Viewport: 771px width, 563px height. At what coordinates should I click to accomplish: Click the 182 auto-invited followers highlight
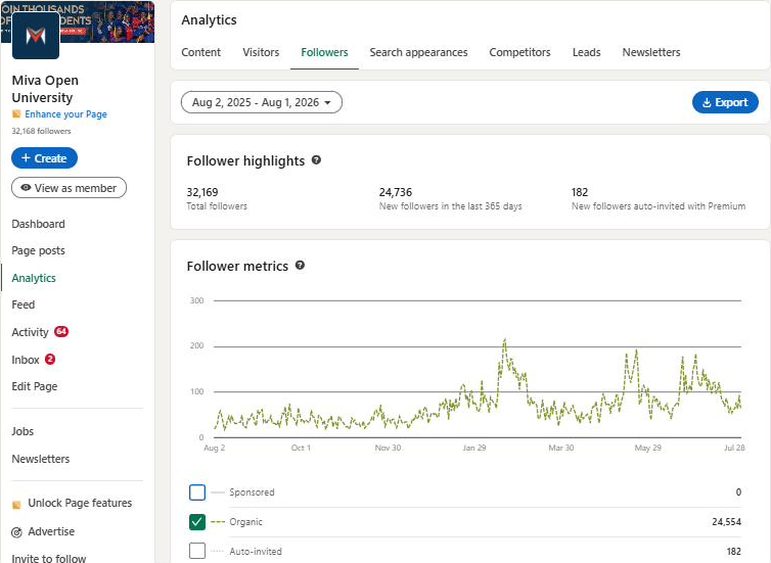(580, 192)
